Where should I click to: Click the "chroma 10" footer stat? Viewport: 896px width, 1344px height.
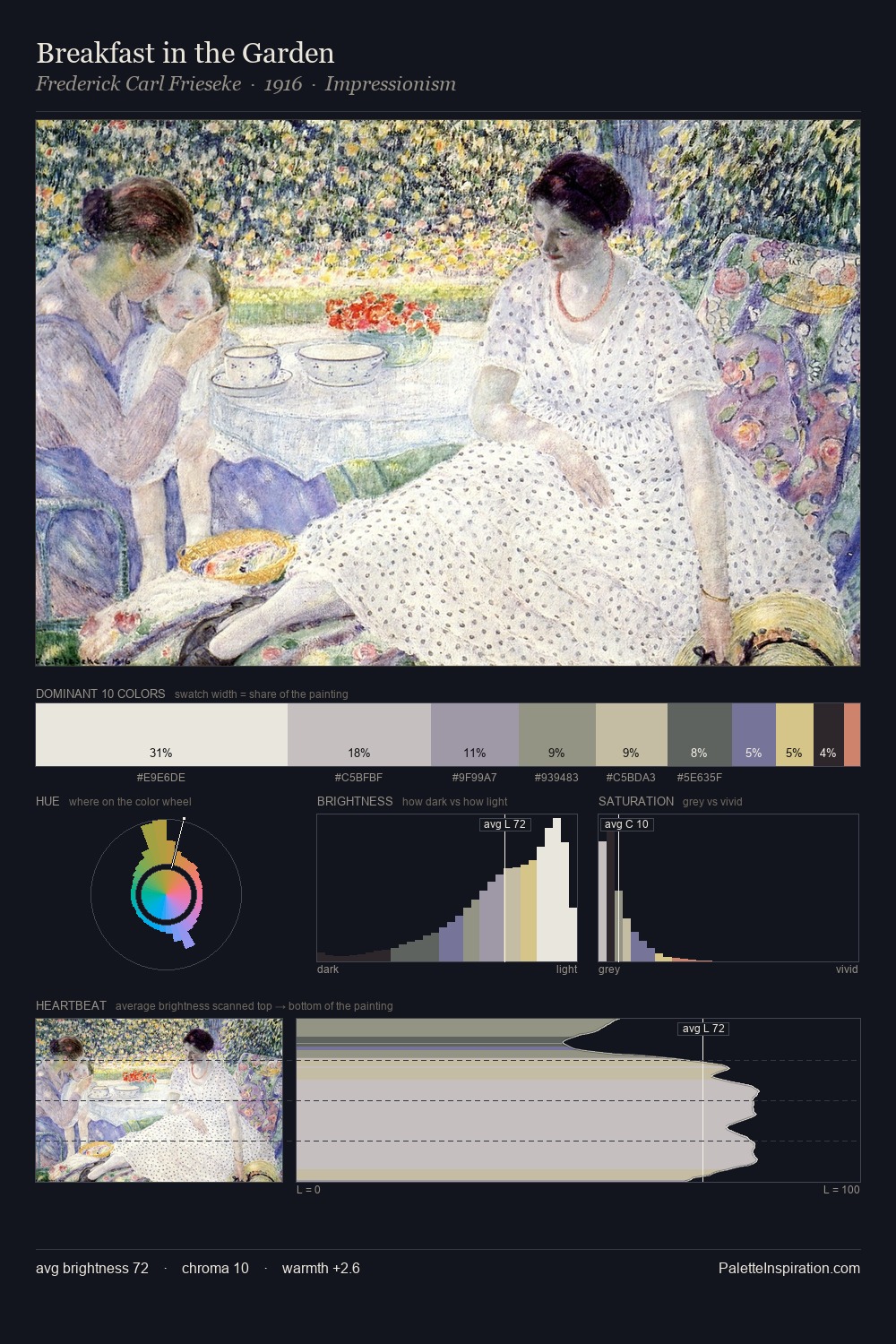(215, 1268)
